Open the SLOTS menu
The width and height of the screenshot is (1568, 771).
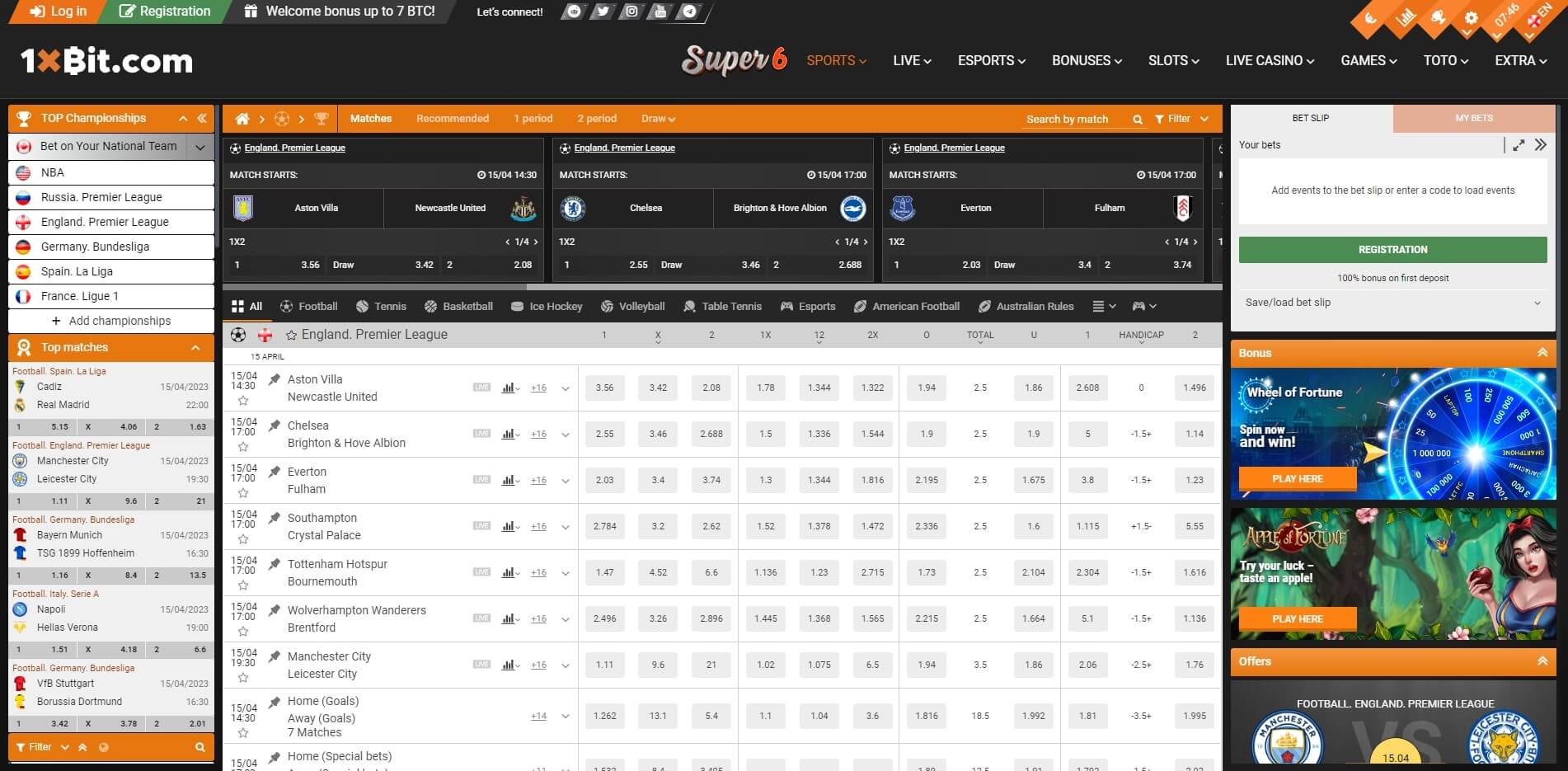pos(1173,60)
